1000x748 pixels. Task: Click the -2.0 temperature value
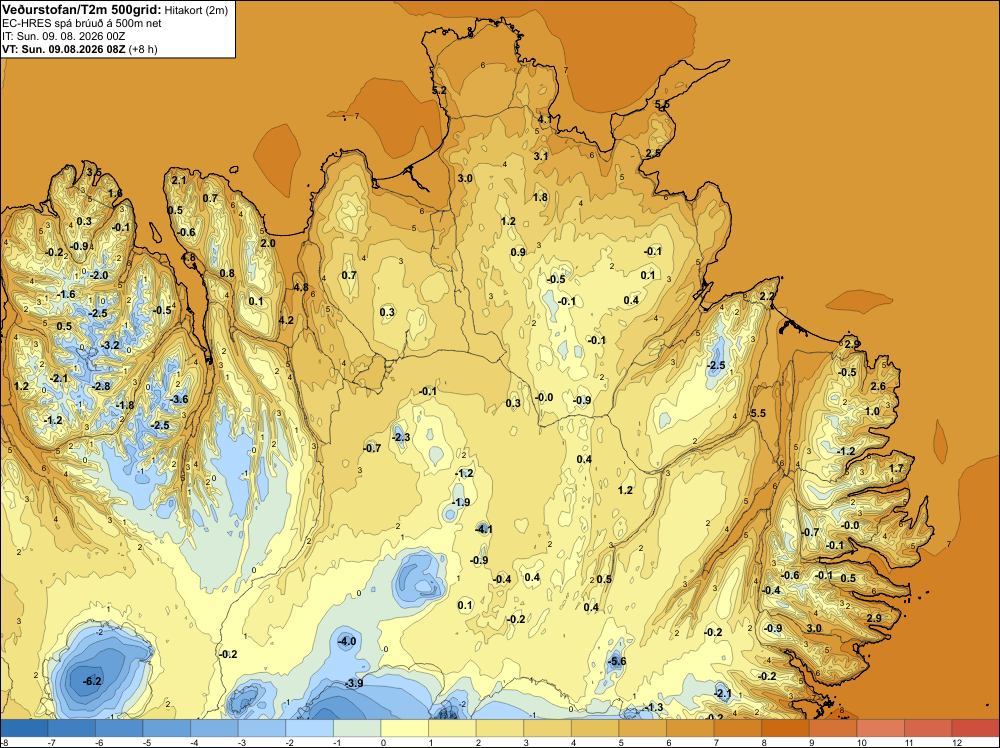pos(99,275)
